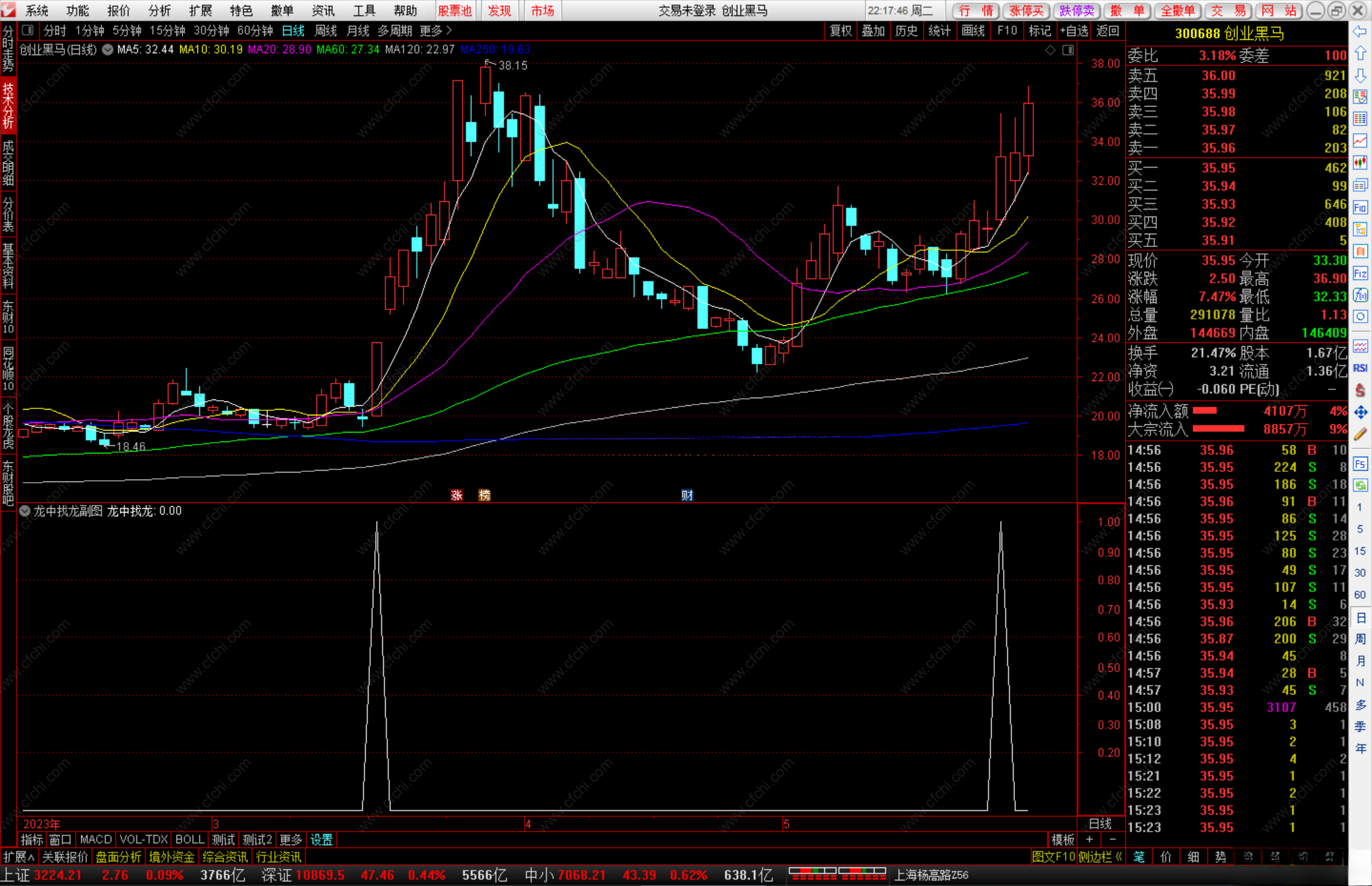Click the four-way move arrows icon

[x=1360, y=413]
